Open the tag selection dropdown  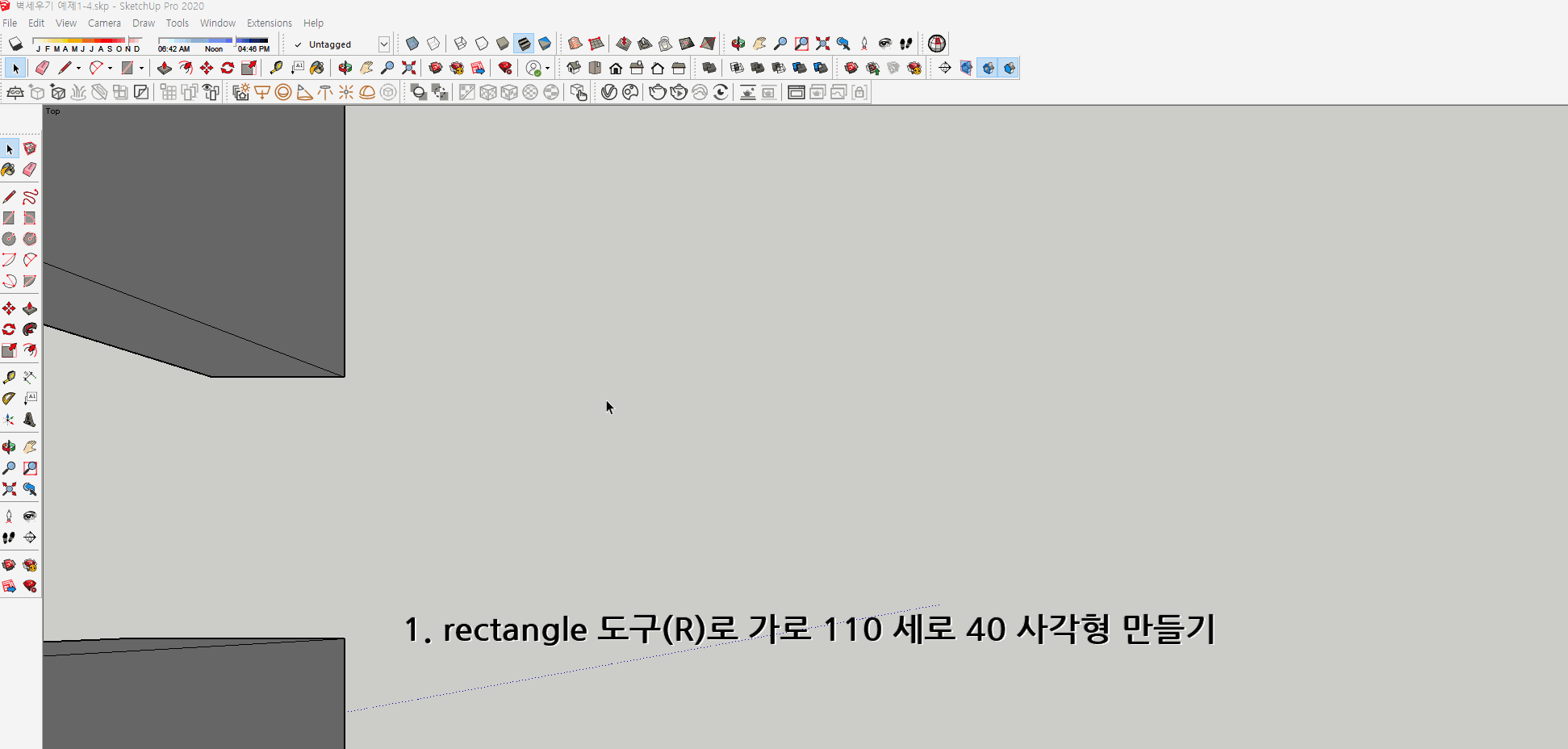coord(384,44)
